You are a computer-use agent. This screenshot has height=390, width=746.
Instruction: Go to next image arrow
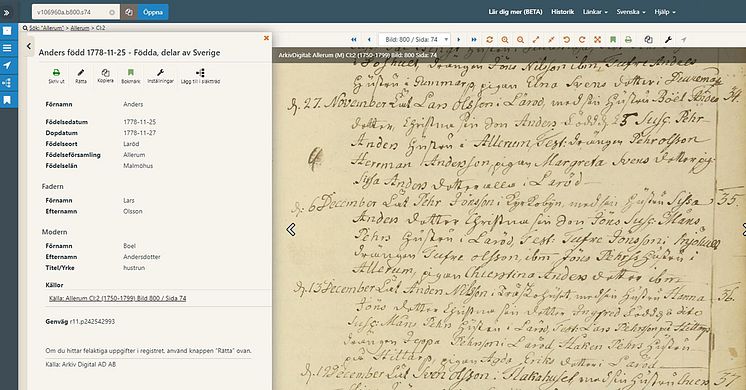pyautogui.click(x=459, y=40)
